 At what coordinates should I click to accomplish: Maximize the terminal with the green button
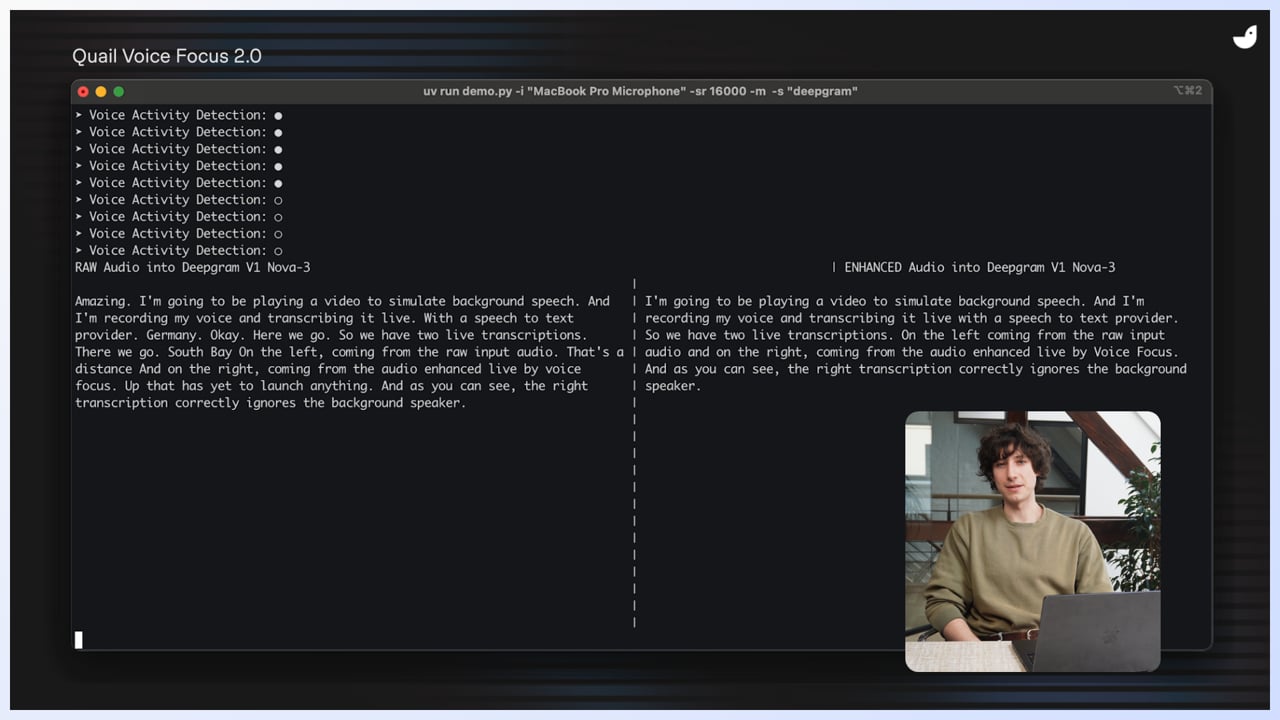118,91
